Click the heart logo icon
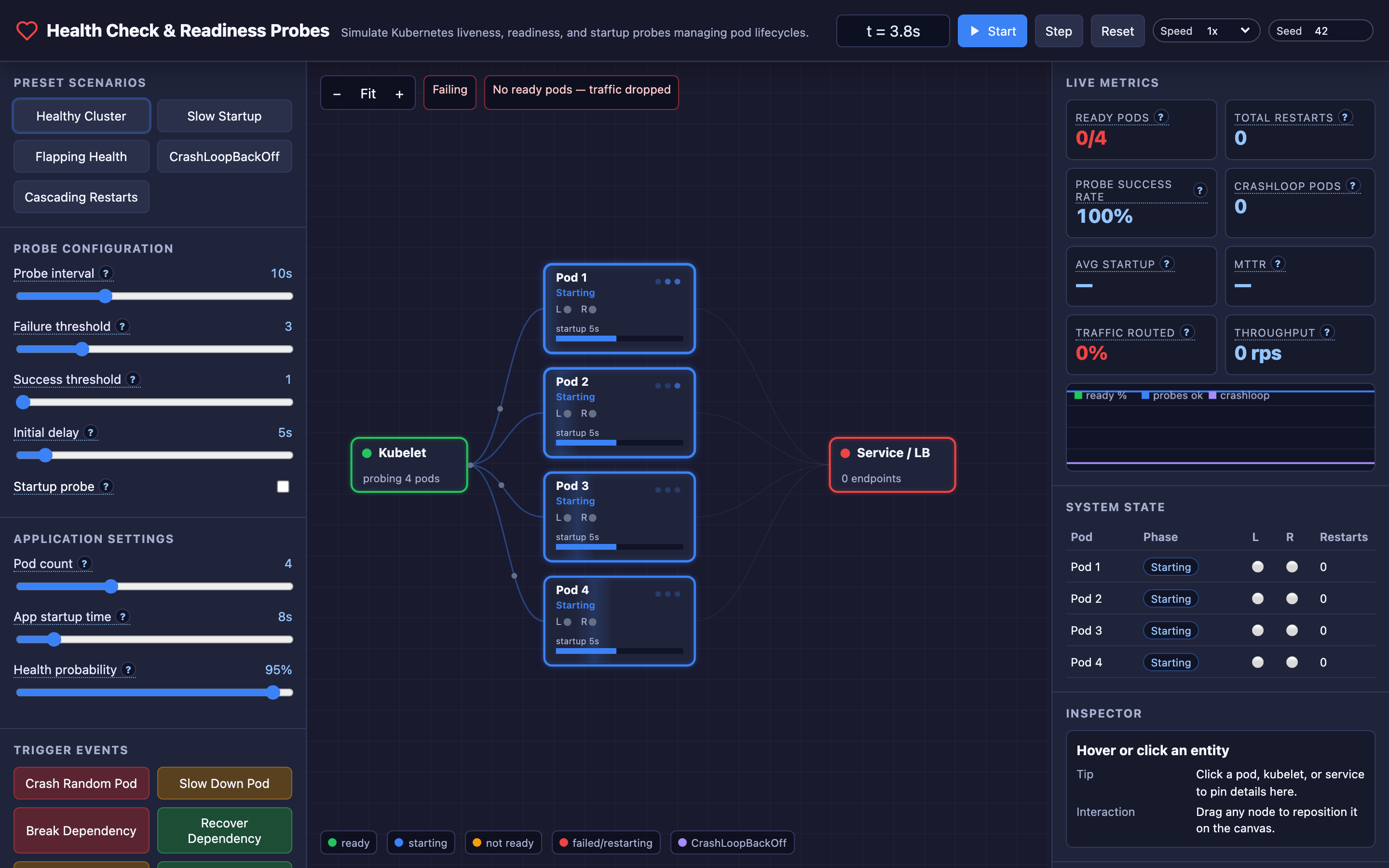This screenshot has width=1389, height=868. pyautogui.click(x=27, y=30)
